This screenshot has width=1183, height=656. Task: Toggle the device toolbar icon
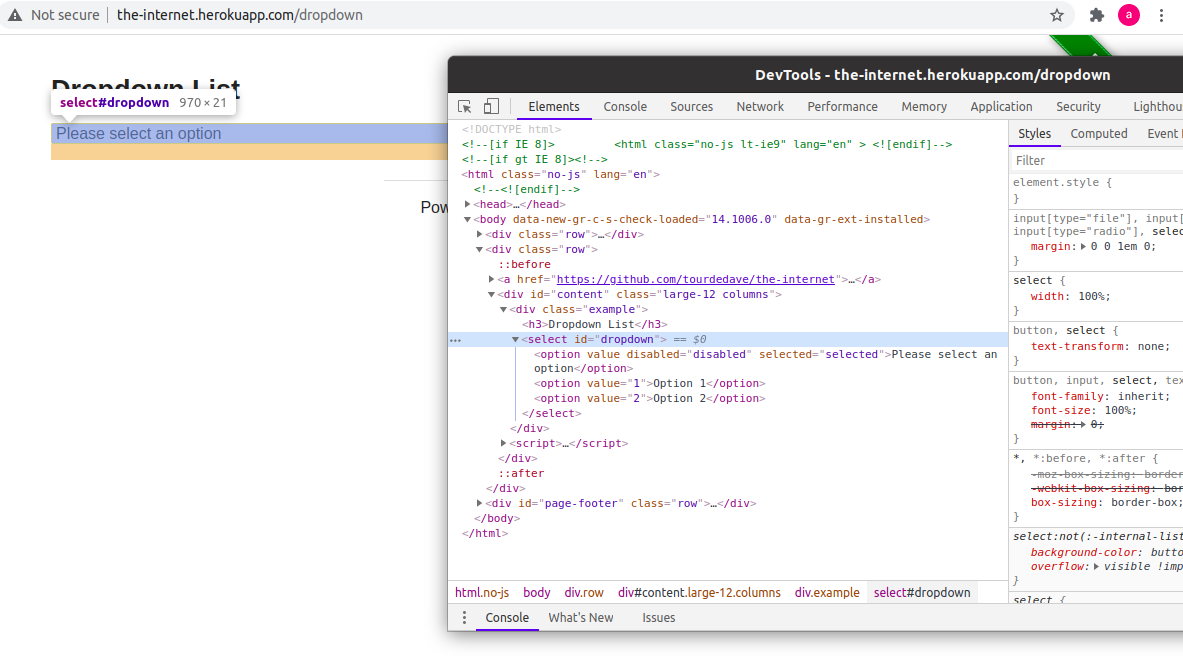[x=489, y=105]
